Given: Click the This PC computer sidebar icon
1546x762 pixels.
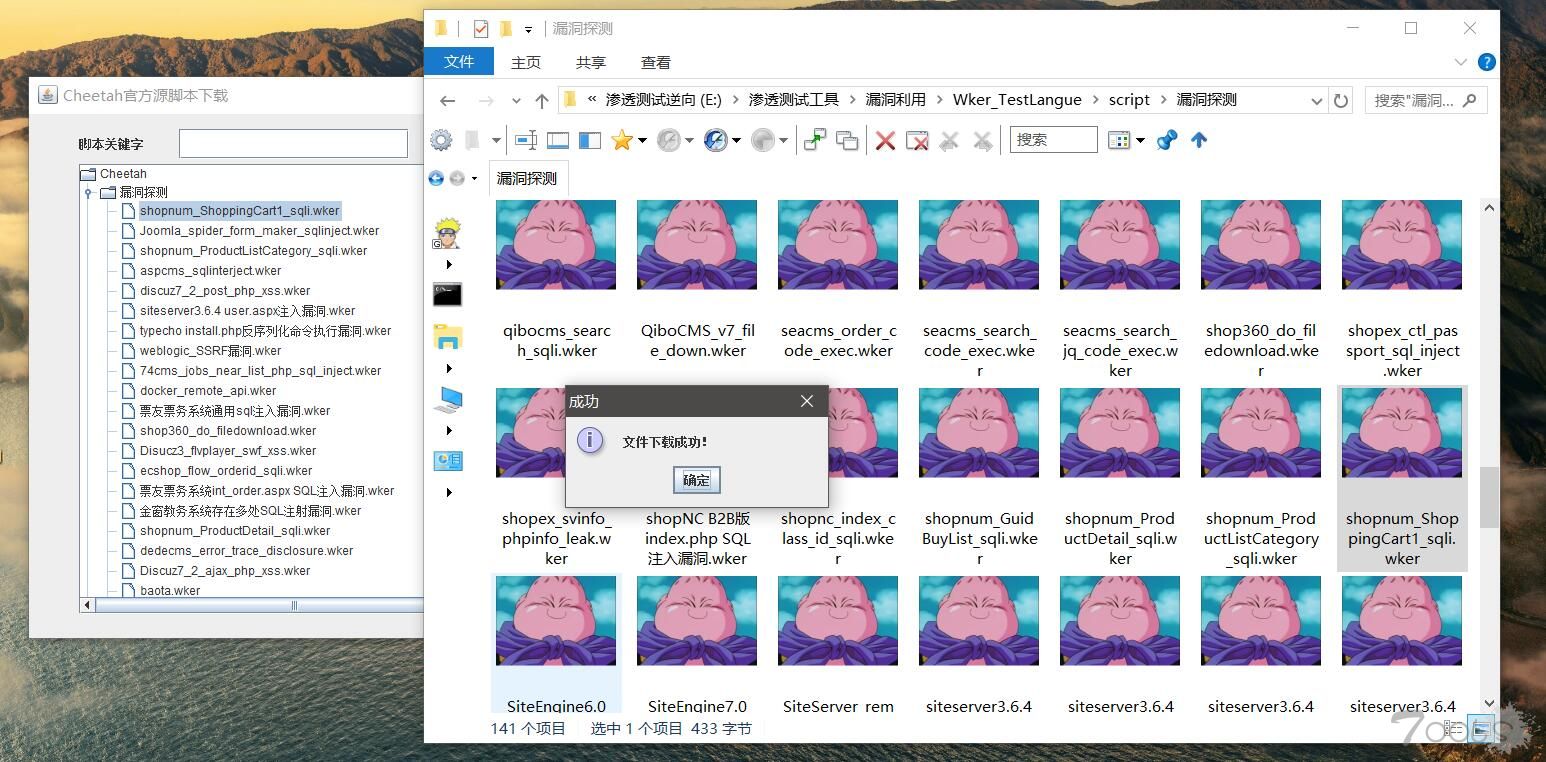Looking at the screenshot, I should (447, 400).
